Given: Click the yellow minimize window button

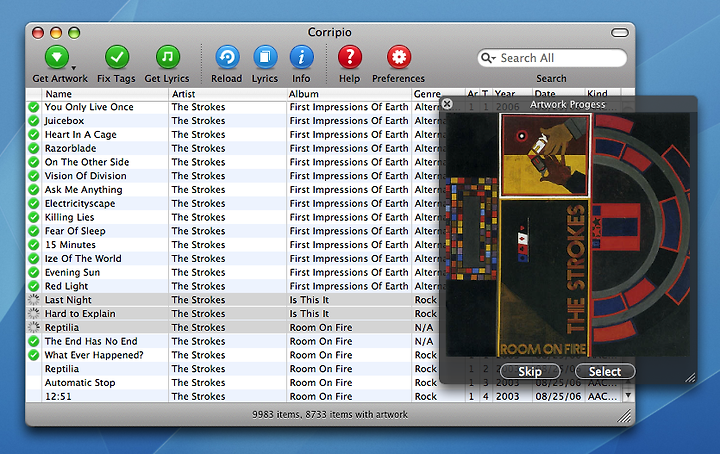Looking at the screenshot, I should (x=56, y=33).
